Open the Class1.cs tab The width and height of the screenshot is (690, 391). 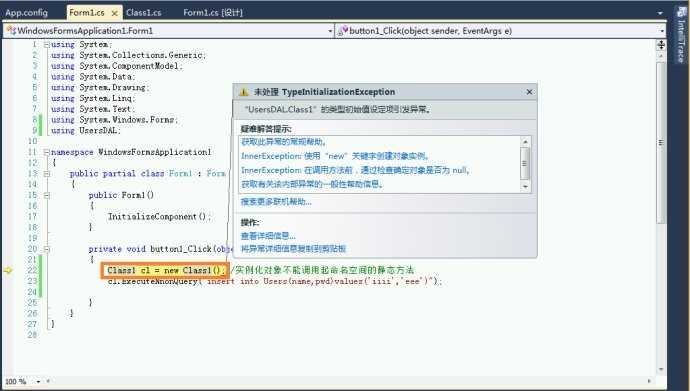(x=143, y=12)
